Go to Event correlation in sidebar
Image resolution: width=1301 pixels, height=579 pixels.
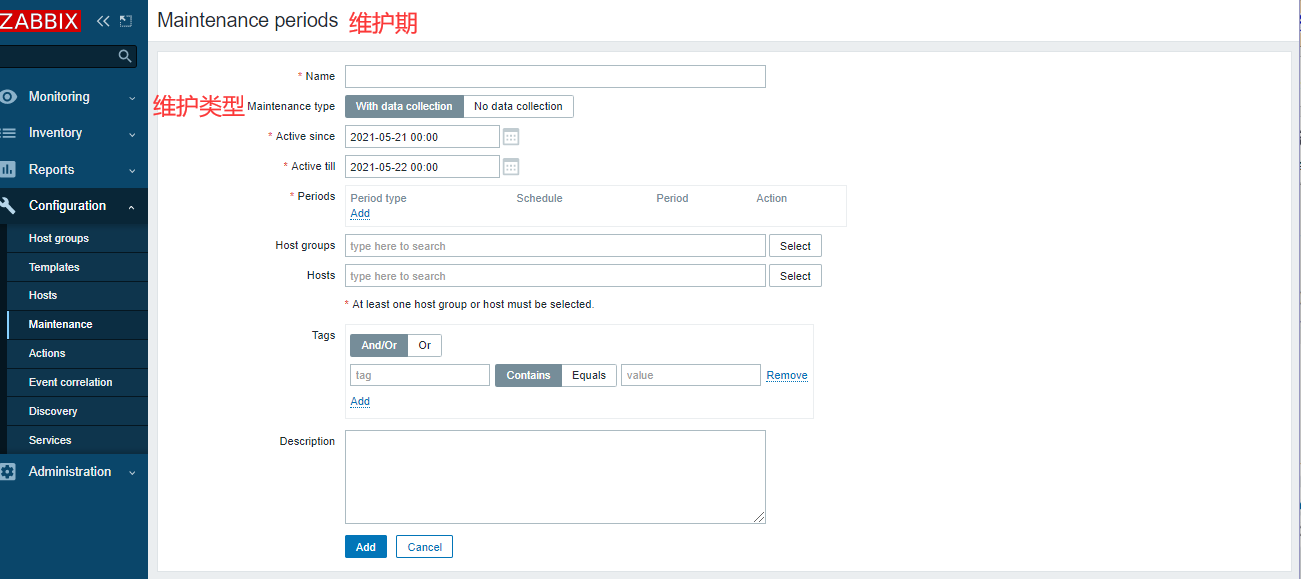point(72,382)
